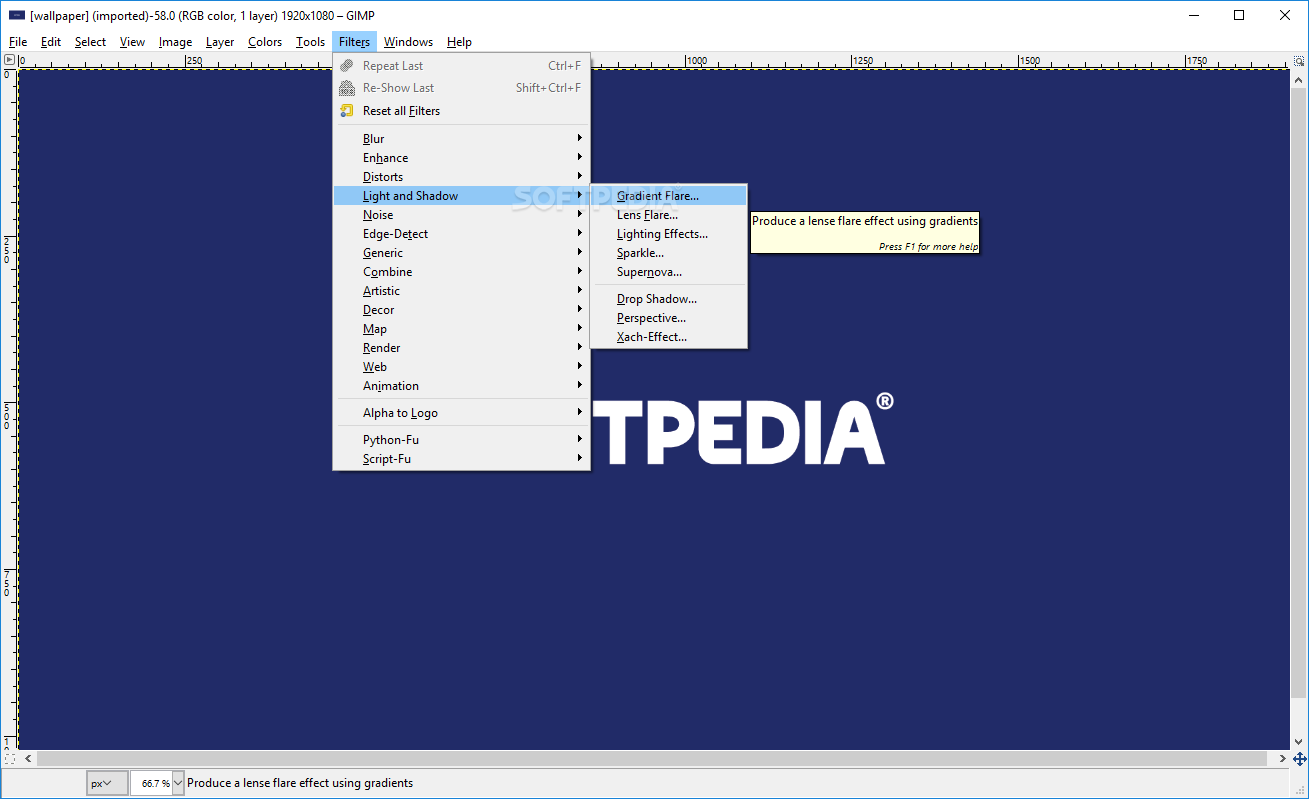Screen dimensions: 1309x799
Task: Expand the Artistic submenu
Action: pos(461,291)
